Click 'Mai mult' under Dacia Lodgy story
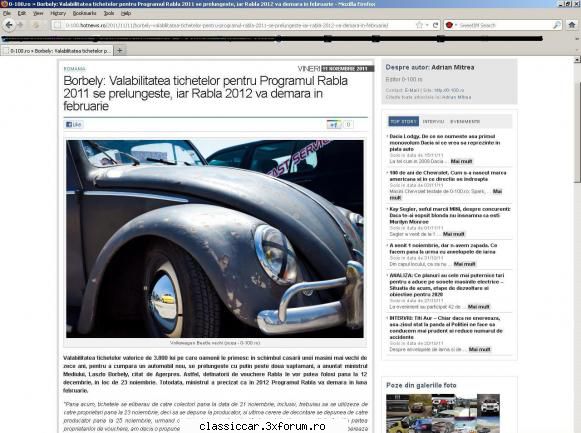581x433 pixels. click(461, 161)
